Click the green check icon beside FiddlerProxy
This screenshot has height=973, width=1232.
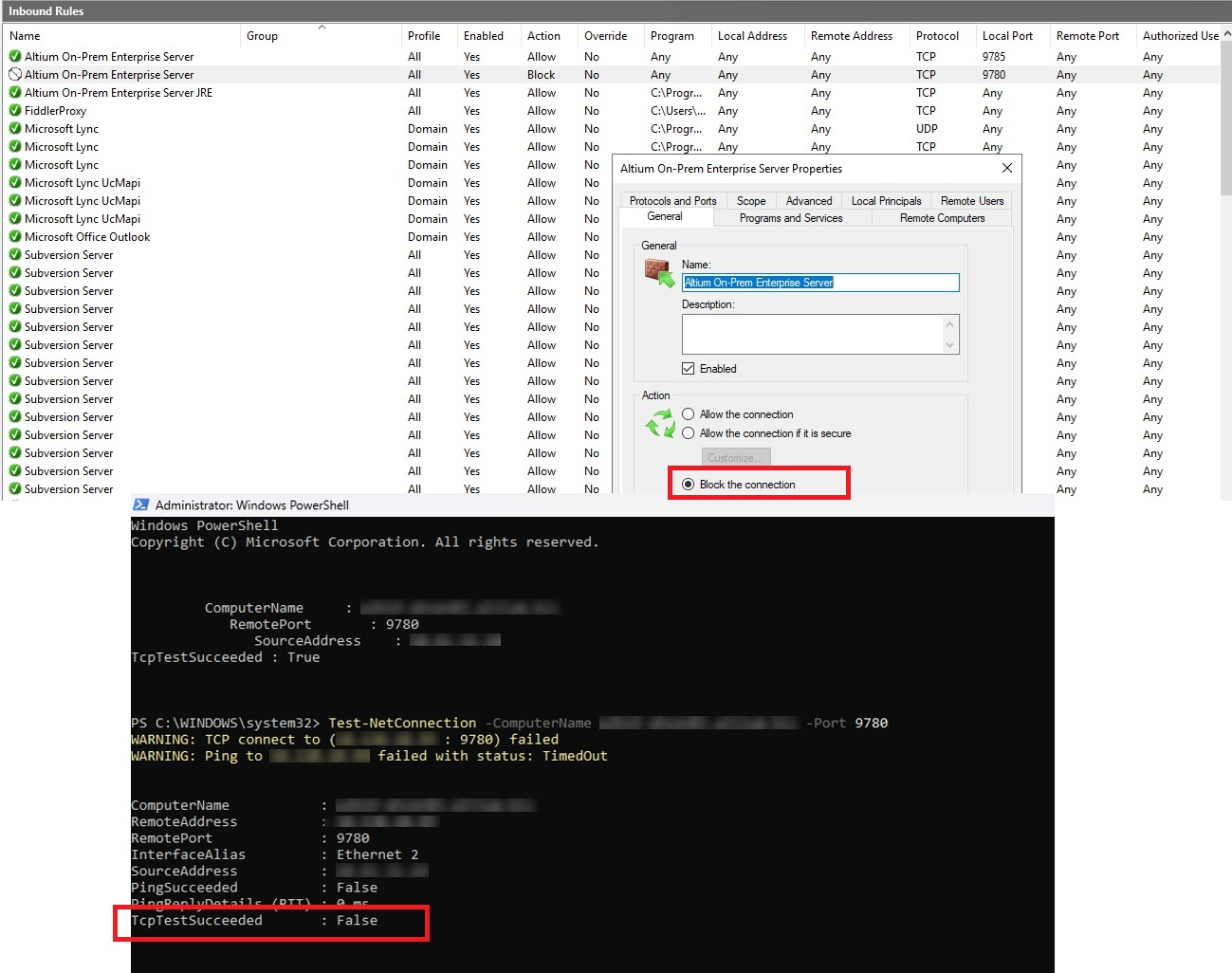pyautogui.click(x=15, y=111)
